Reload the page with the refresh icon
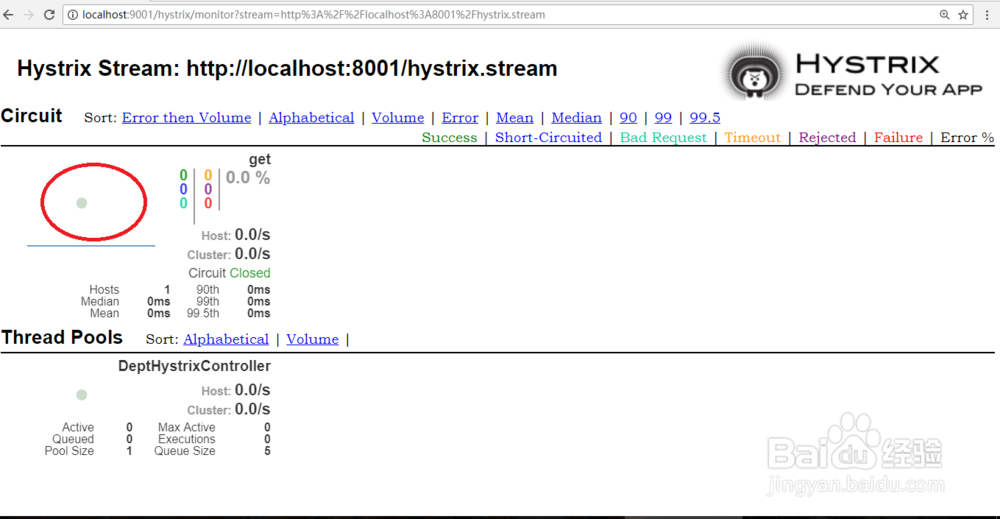Screen dimensions: 1000x519 (49, 15)
